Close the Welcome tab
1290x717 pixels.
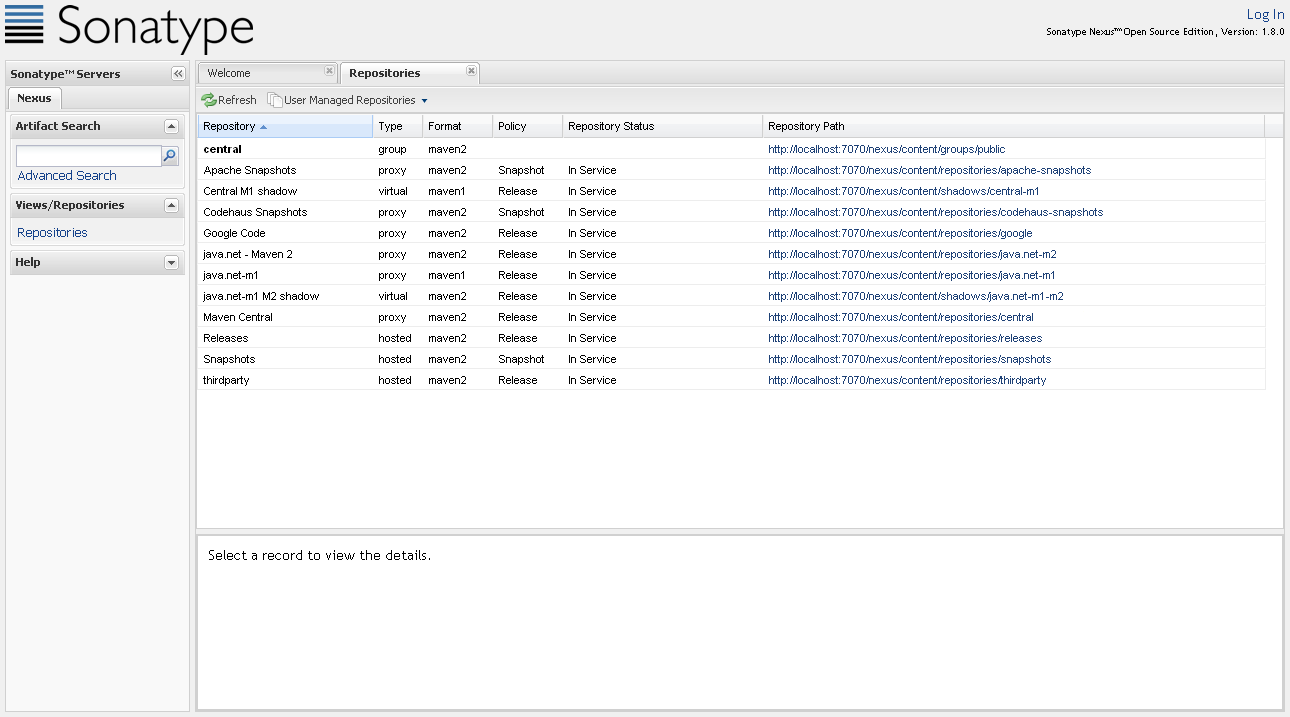(329, 71)
